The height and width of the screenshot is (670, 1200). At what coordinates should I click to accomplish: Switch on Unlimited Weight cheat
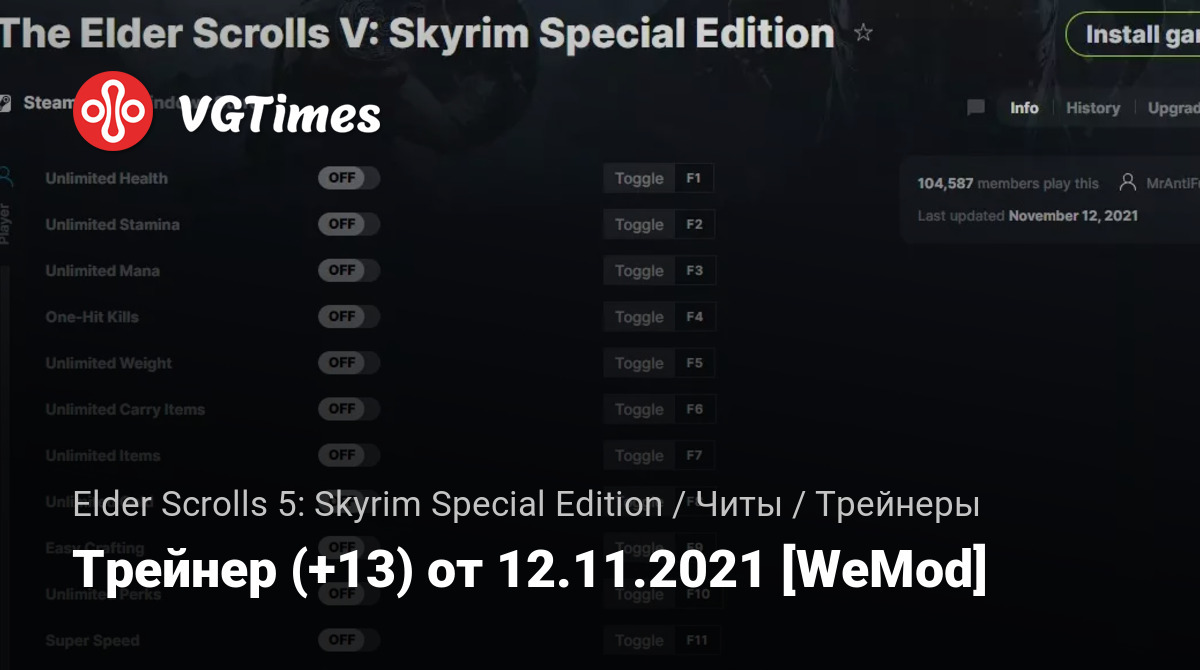point(349,362)
